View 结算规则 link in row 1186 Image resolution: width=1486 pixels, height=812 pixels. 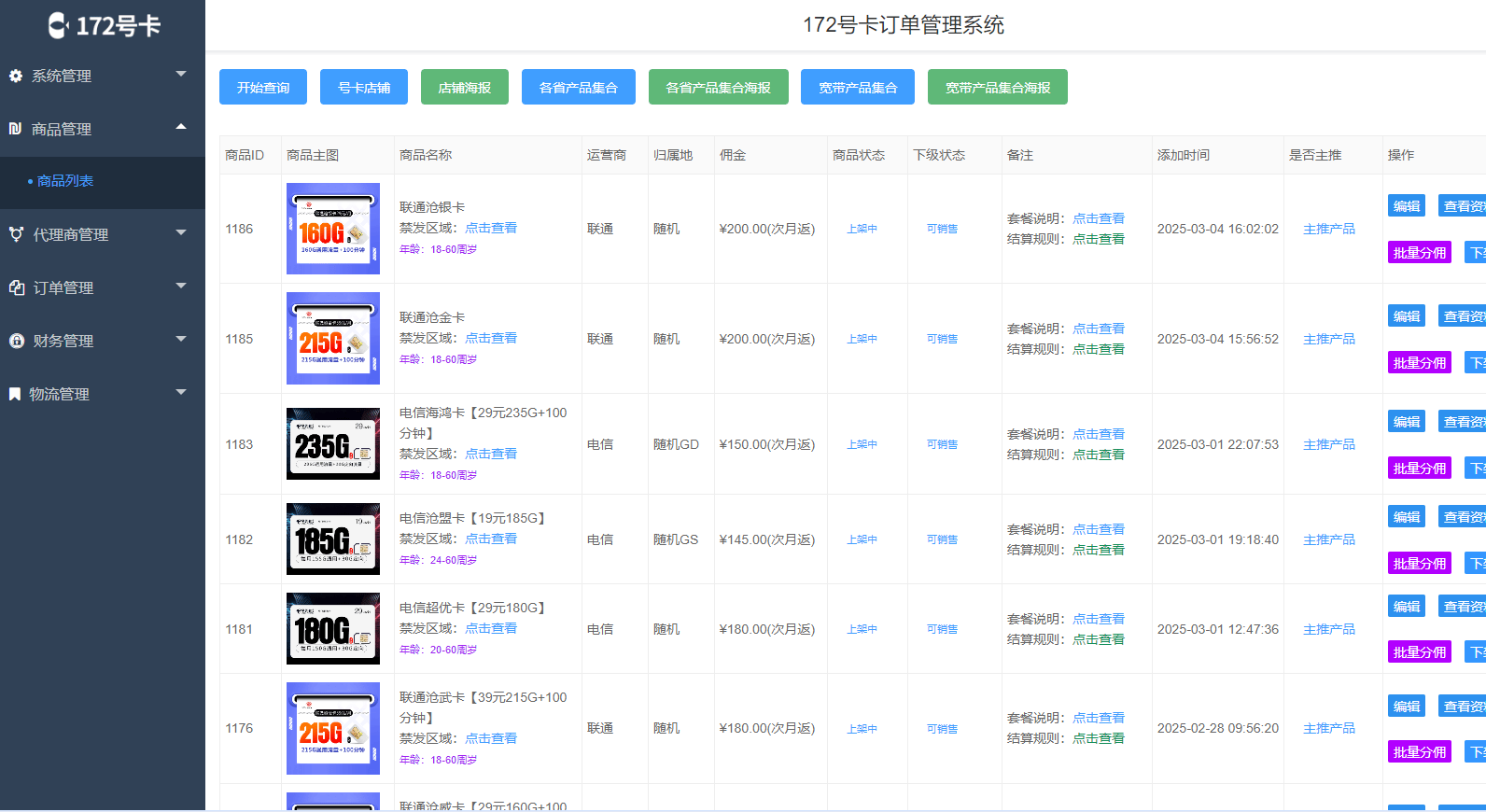point(1099,239)
